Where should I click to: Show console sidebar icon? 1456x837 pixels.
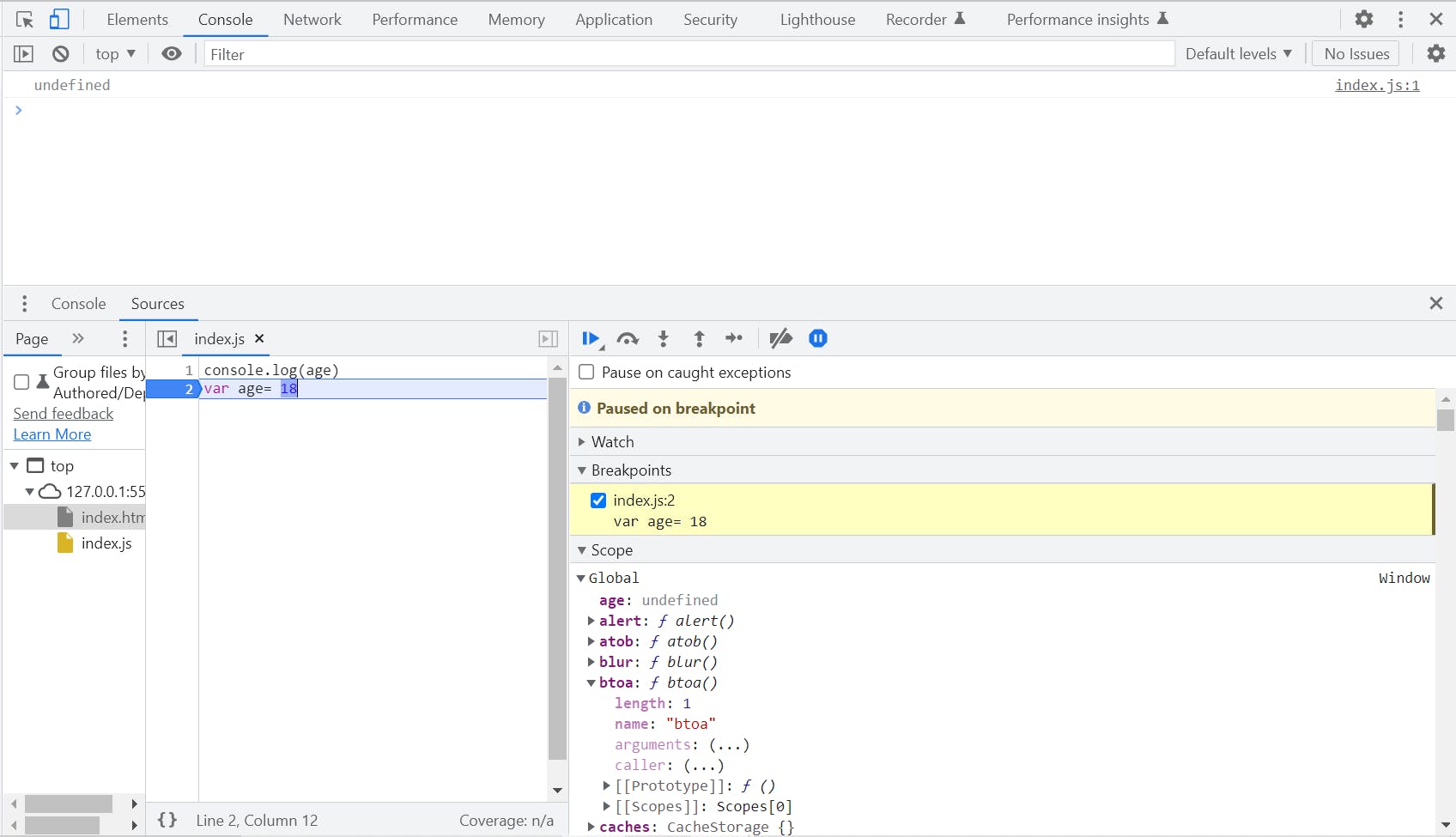(x=23, y=54)
